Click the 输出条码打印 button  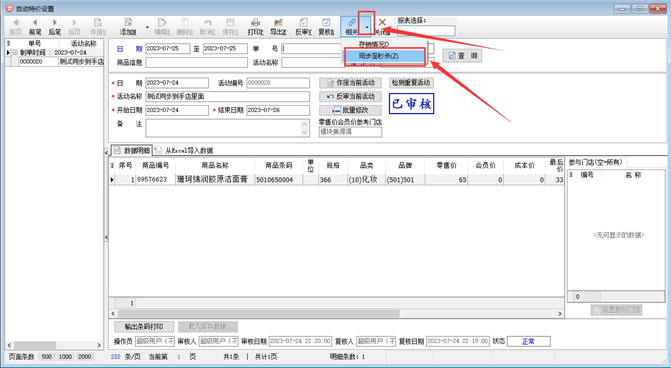[x=144, y=326]
